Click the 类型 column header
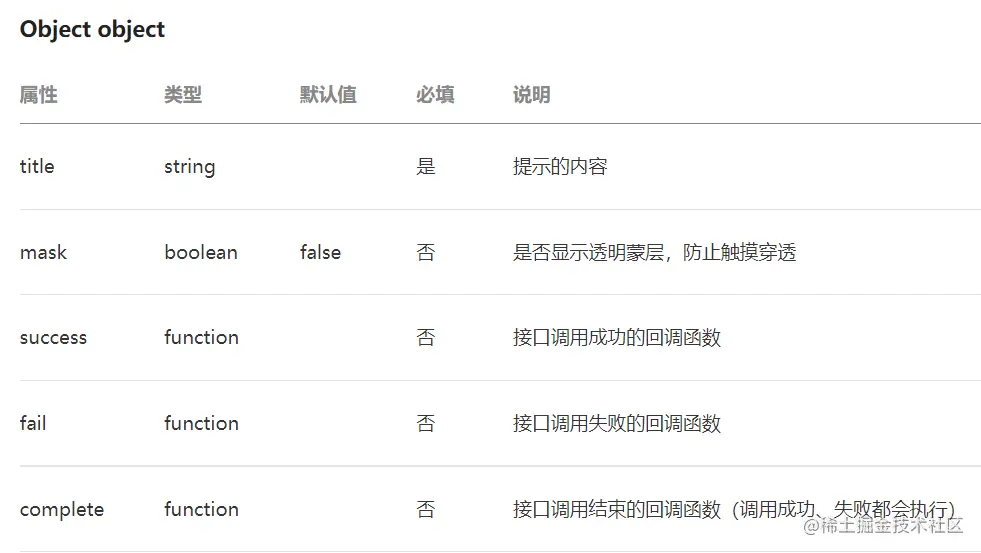The image size is (981, 553). pyautogui.click(x=183, y=95)
